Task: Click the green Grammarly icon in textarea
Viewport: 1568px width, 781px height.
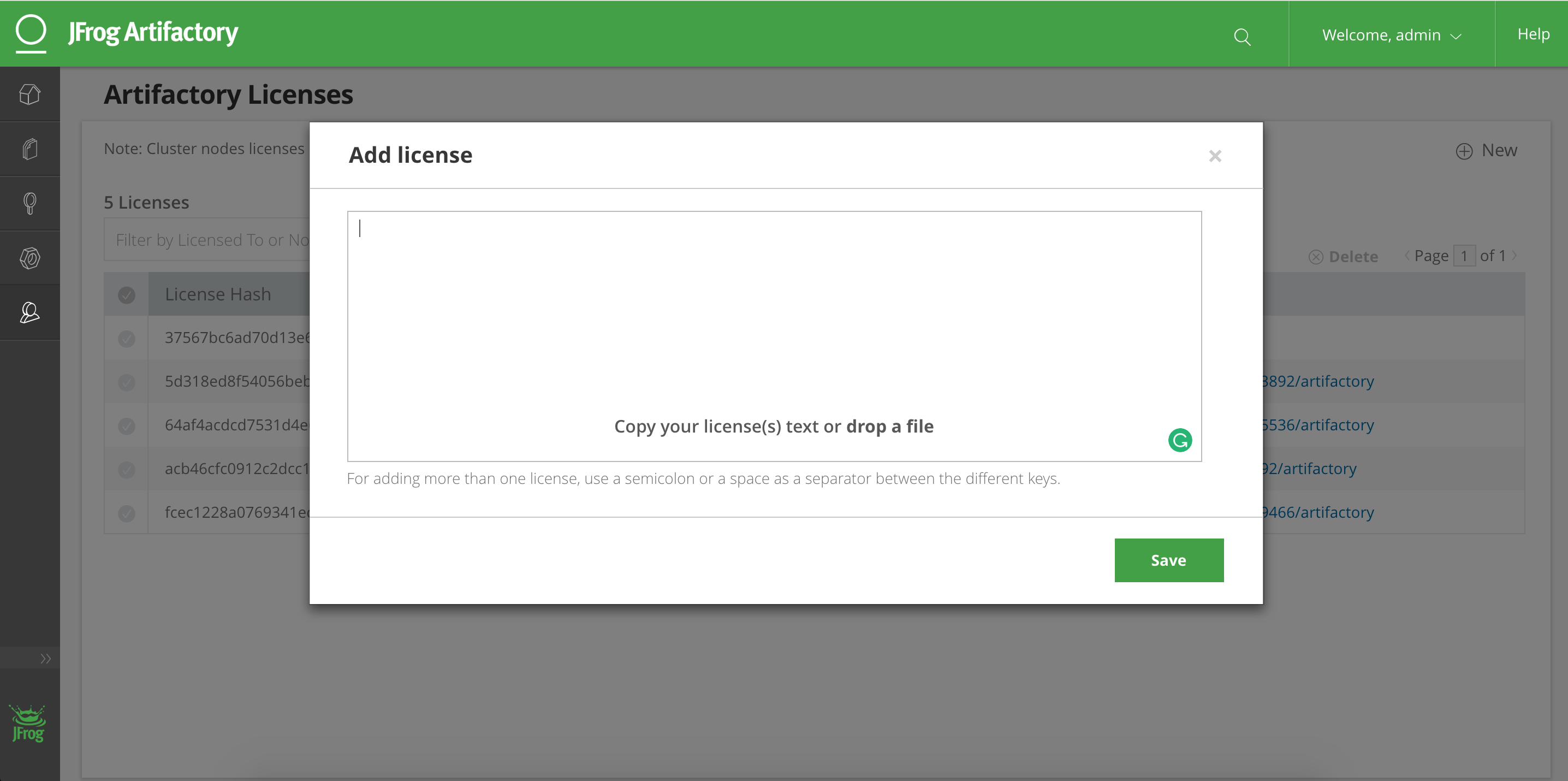Action: click(x=1180, y=440)
